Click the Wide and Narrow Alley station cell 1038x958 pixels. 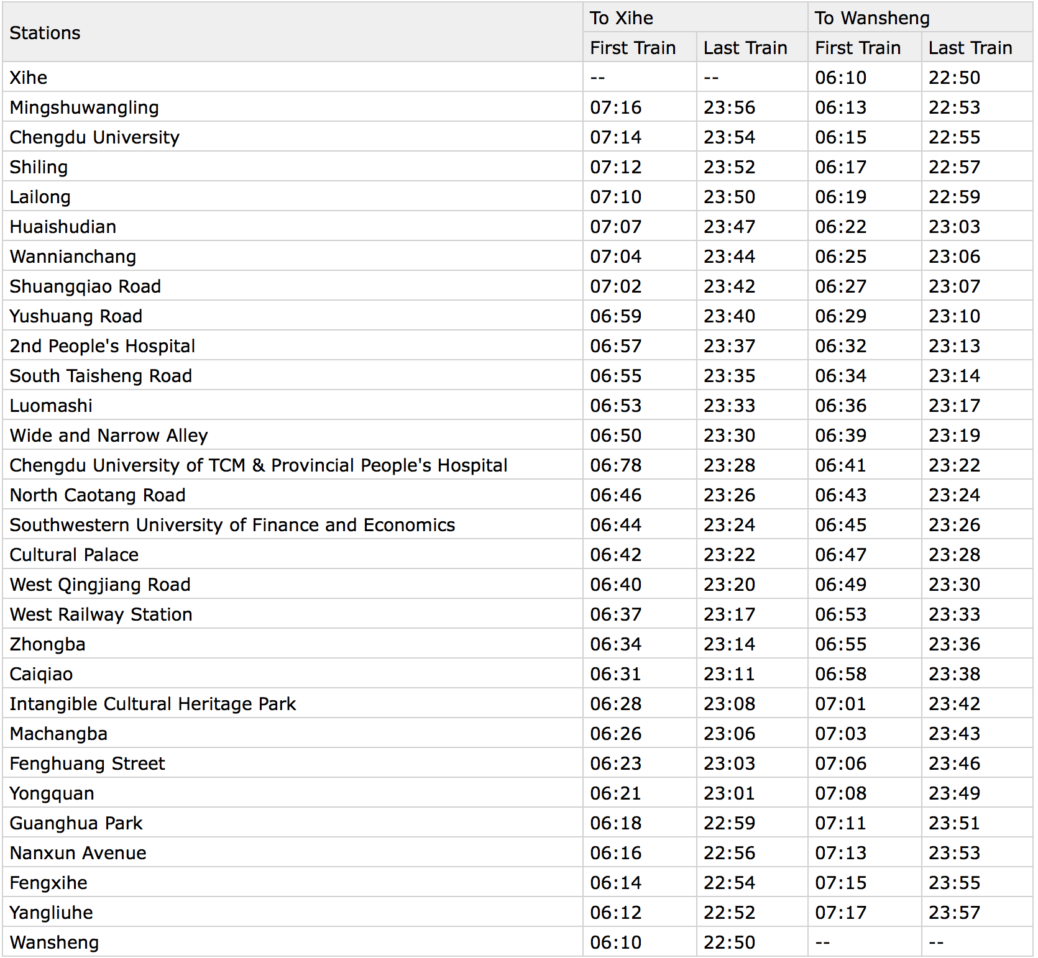pos(109,435)
